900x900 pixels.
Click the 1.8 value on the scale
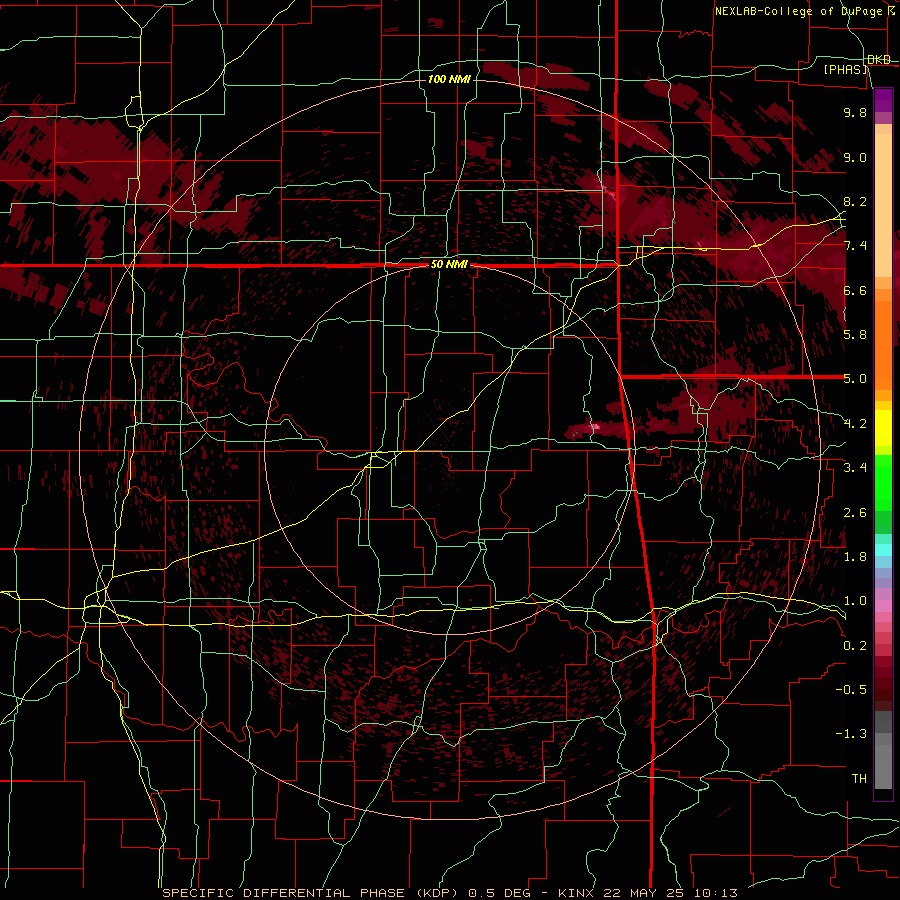tap(855, 557)
